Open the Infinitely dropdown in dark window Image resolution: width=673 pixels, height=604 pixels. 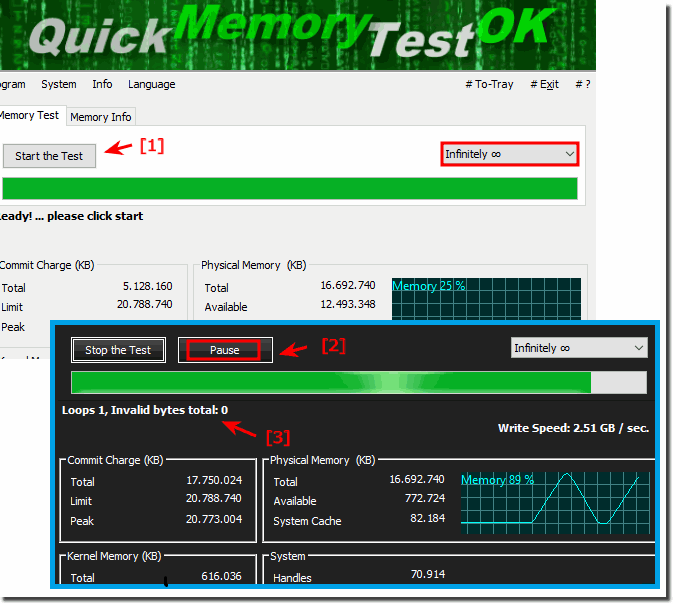click(x=578, y=348)
